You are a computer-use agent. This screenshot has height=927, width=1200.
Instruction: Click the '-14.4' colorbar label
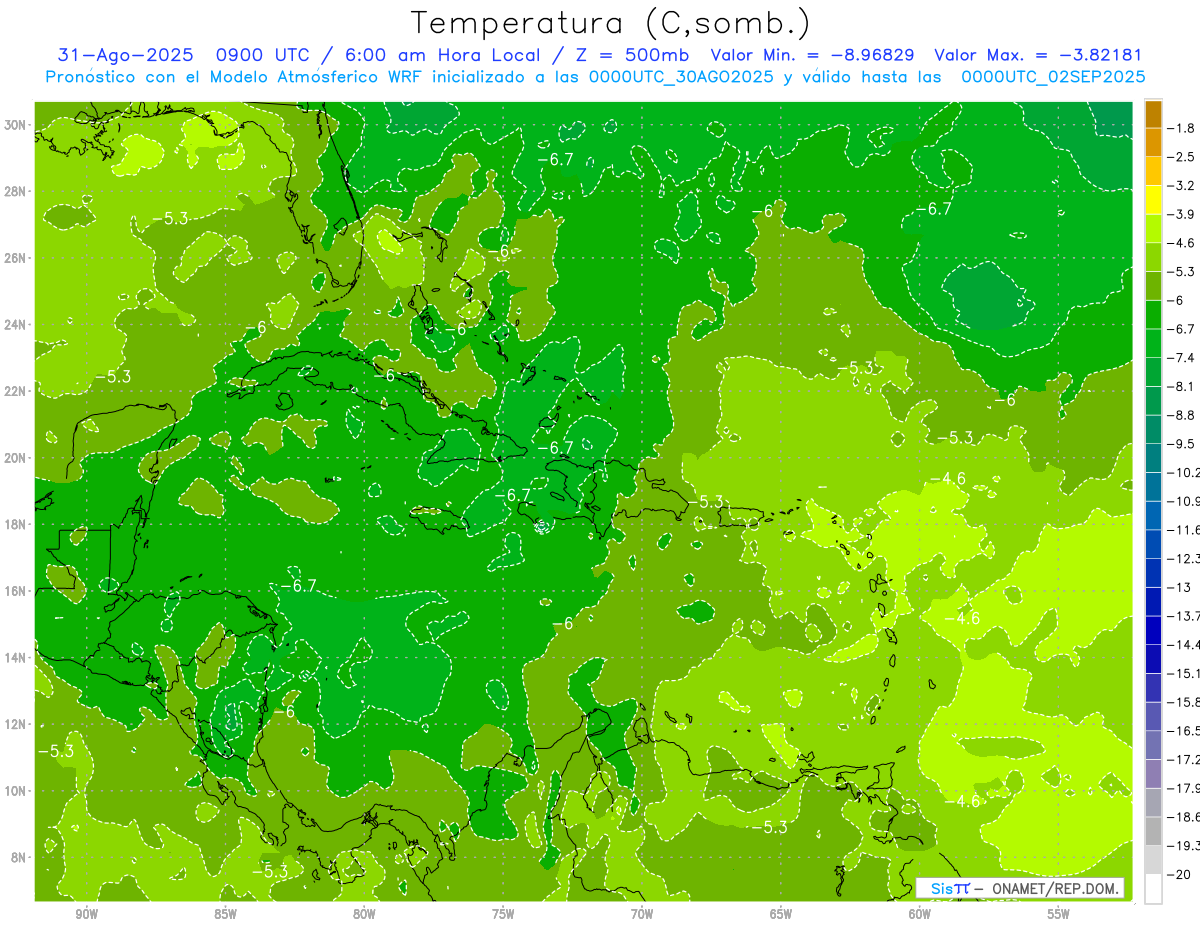pos(1183,645)
